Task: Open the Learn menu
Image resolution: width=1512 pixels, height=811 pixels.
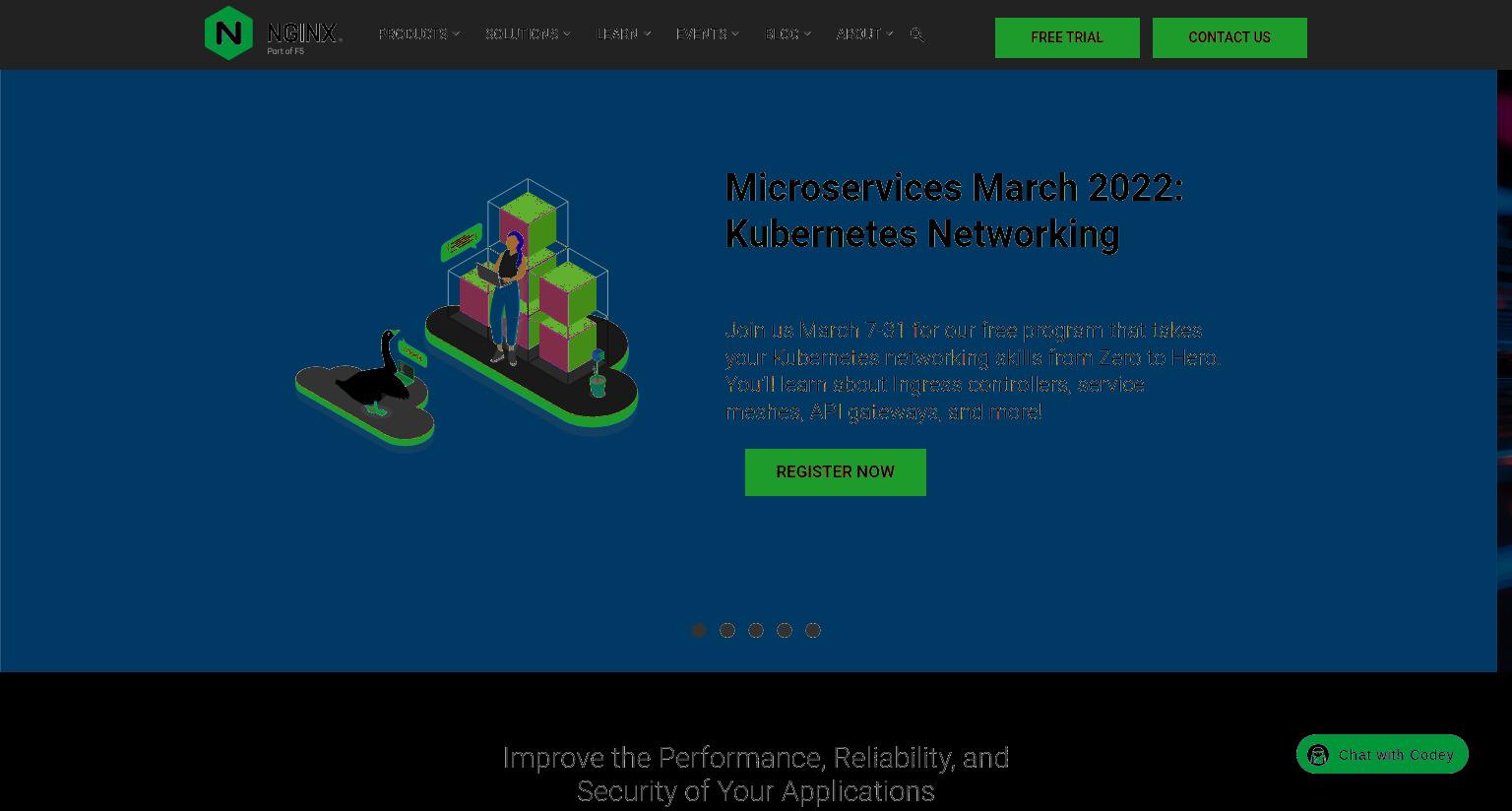Action: click(x=617, y=34)
